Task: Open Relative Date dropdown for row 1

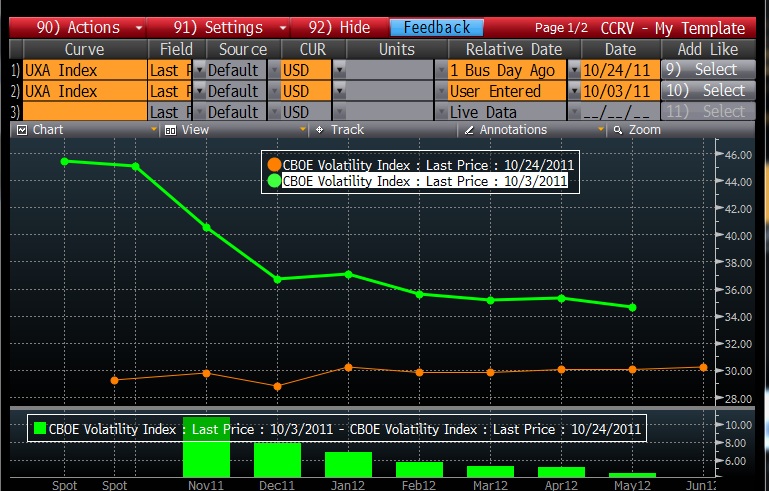Action: coord(574,70)
